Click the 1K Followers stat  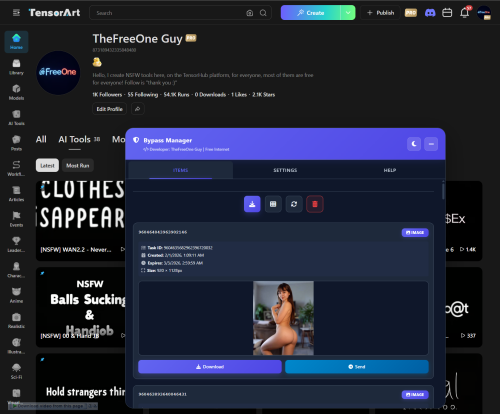pyautogui.click(x=107, y=95)
